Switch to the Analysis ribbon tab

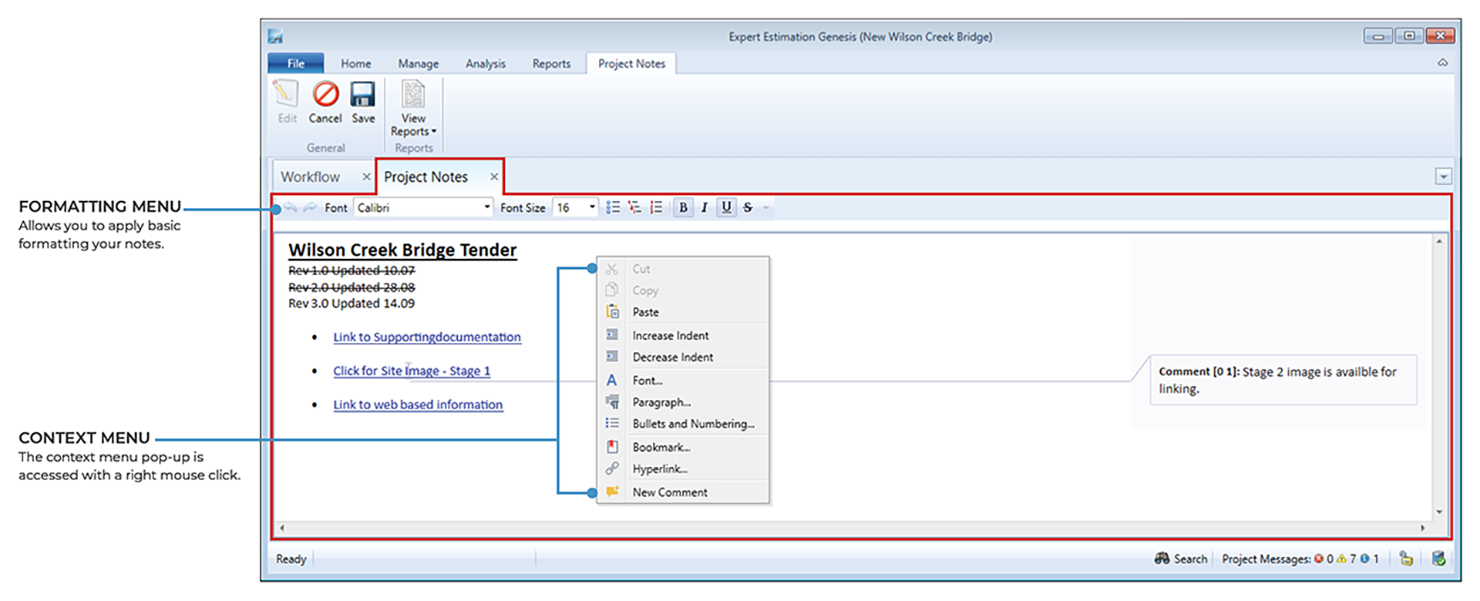point(485,63)
